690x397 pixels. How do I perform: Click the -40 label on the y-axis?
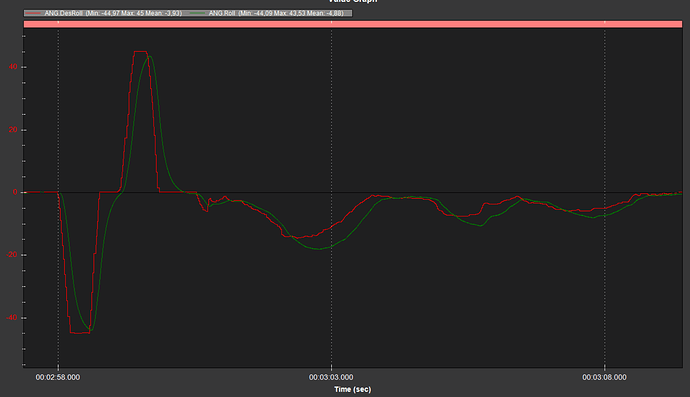[x=12, y=318]
